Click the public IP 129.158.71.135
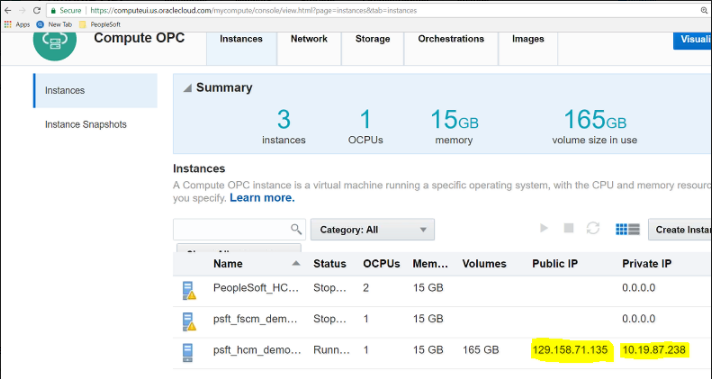 click(x=570, y=350)
